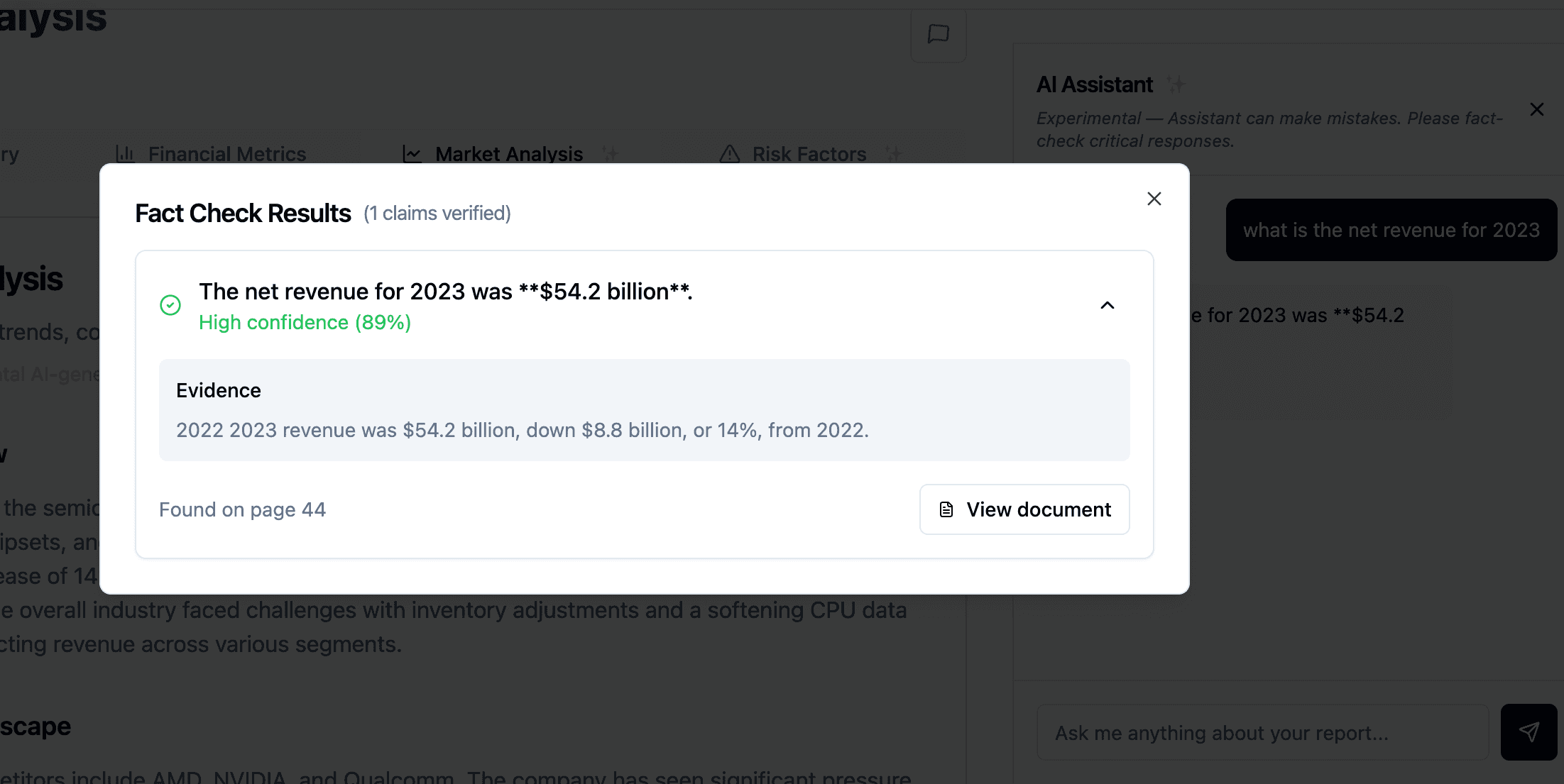Click the Ask me anything input field
1564x784 pixels.
(1262, 732)
